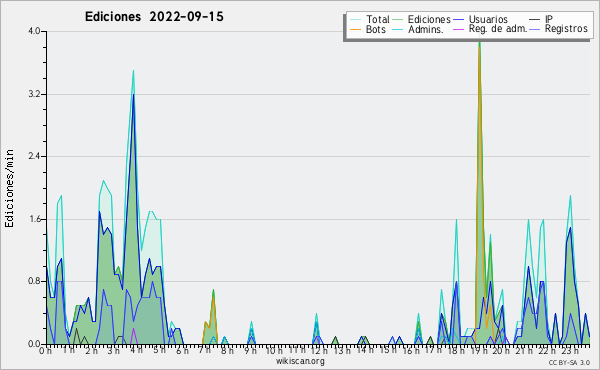Click the y-axis value 4.0
Screen dimensions: 600x370
coord(34,31)
